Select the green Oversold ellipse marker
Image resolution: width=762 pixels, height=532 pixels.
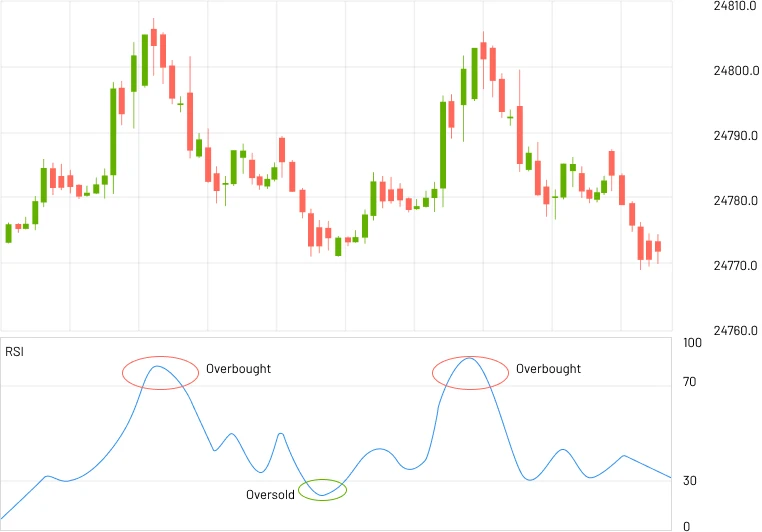click(323, 490)
